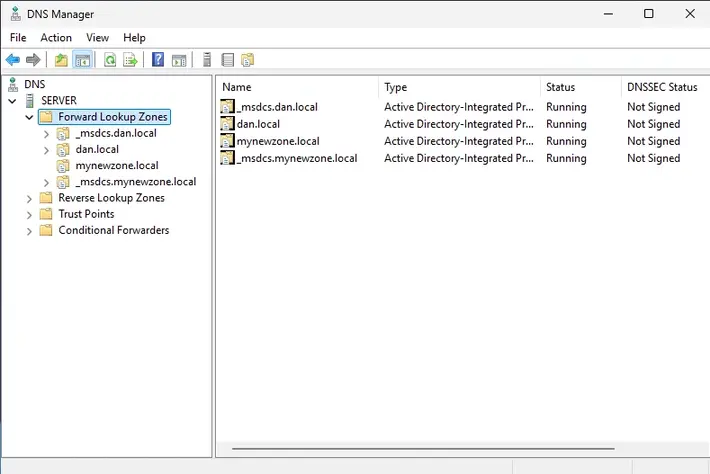Click the server tower toolbar icon

tap(207, 59)
